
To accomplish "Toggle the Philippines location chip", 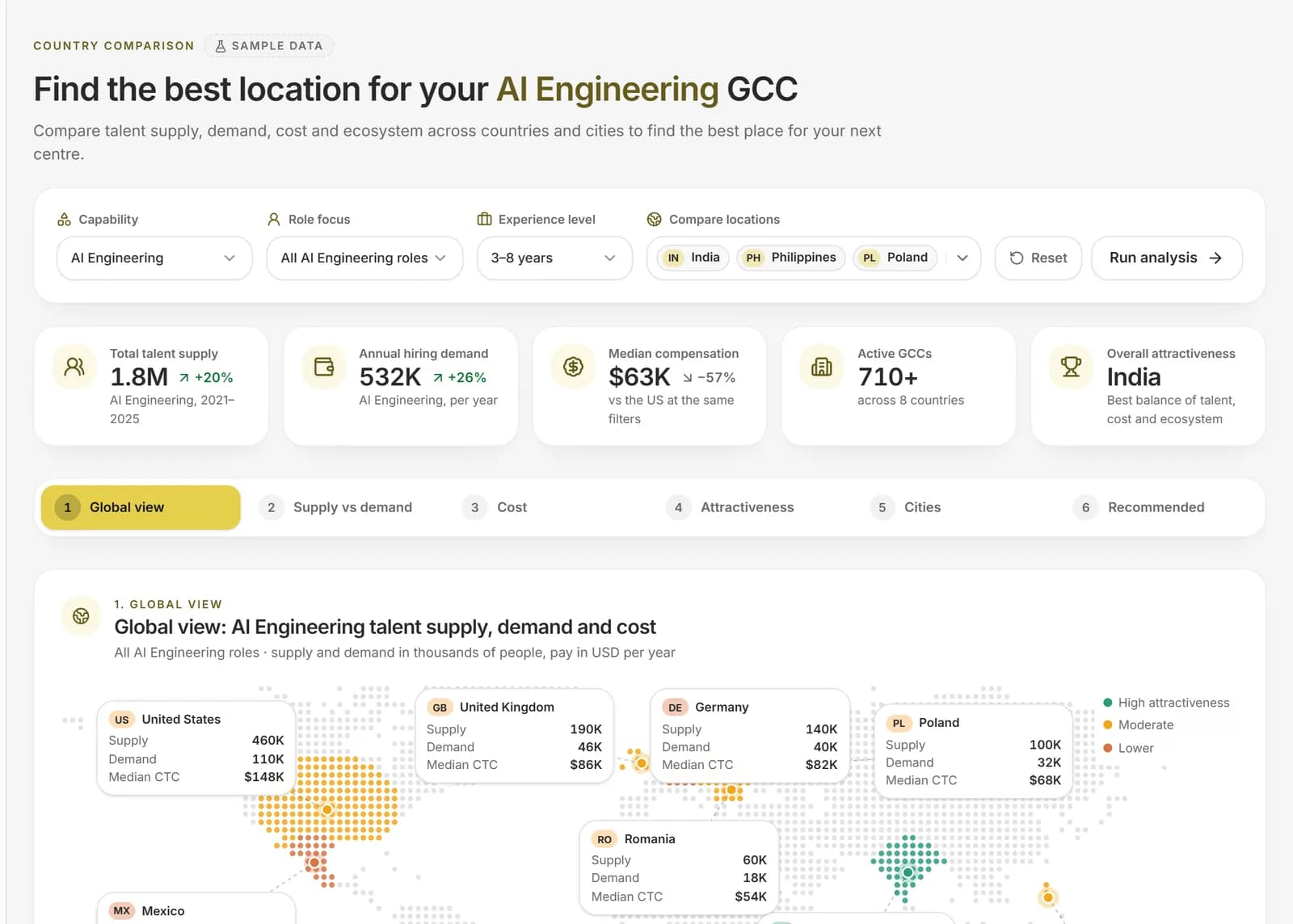I will tap(791, 258).
